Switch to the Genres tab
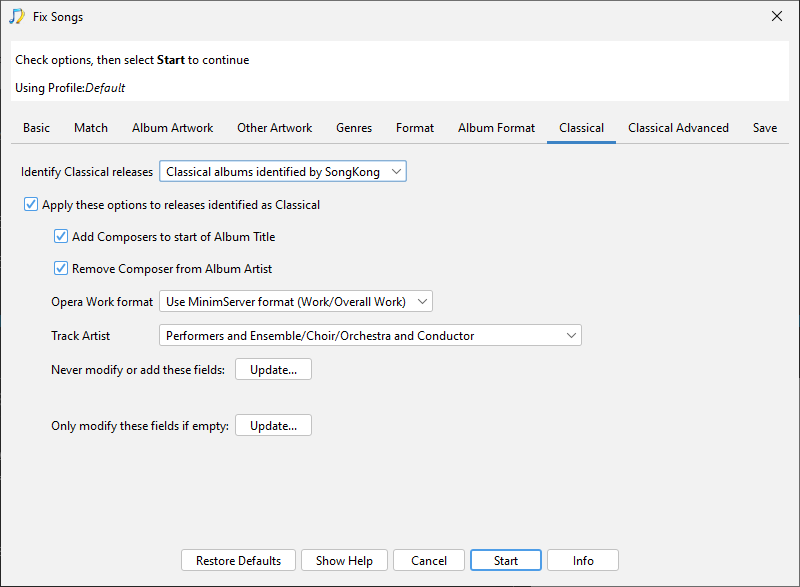Image resolution: width=800 pixels, height=587 pixels. [x=354, y=128]
